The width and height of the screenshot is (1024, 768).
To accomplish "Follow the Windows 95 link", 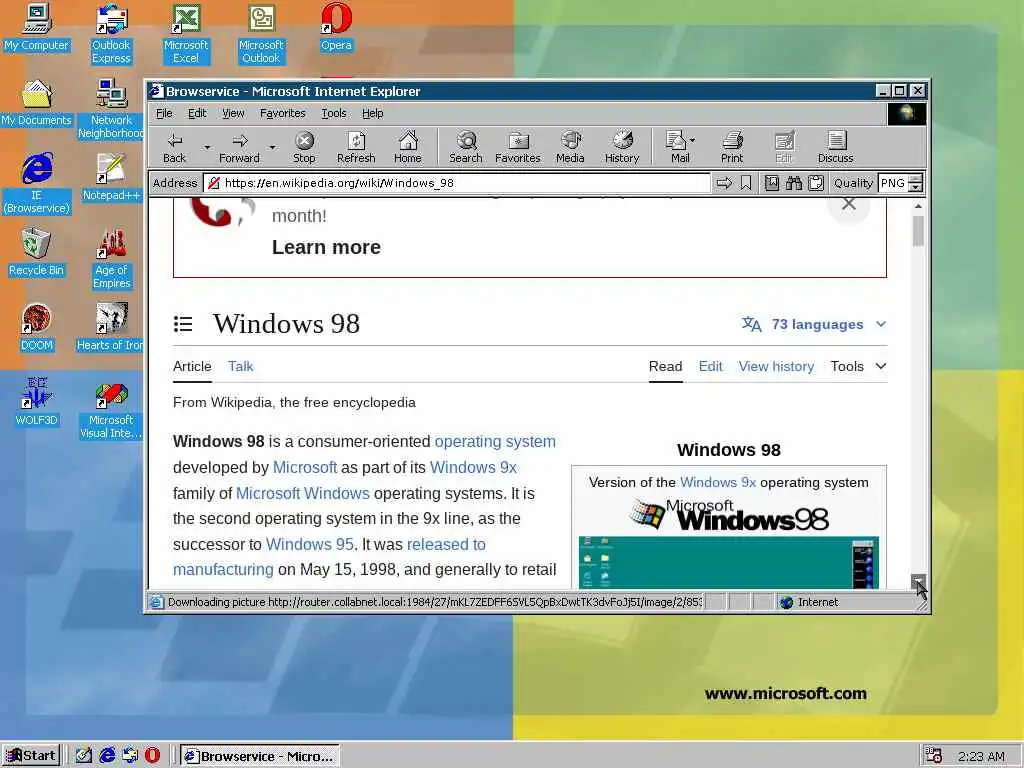I will click(x=310, y=544).
